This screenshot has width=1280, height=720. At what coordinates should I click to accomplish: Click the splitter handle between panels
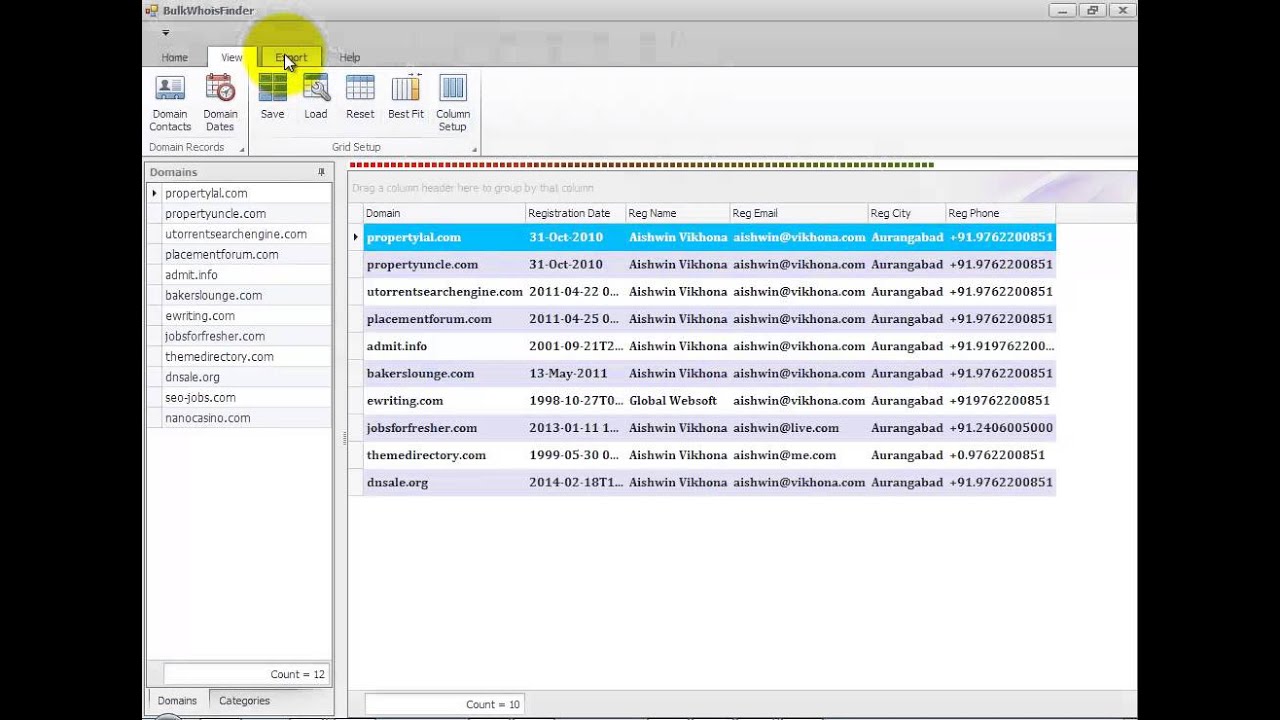click(x=344, y=438)
